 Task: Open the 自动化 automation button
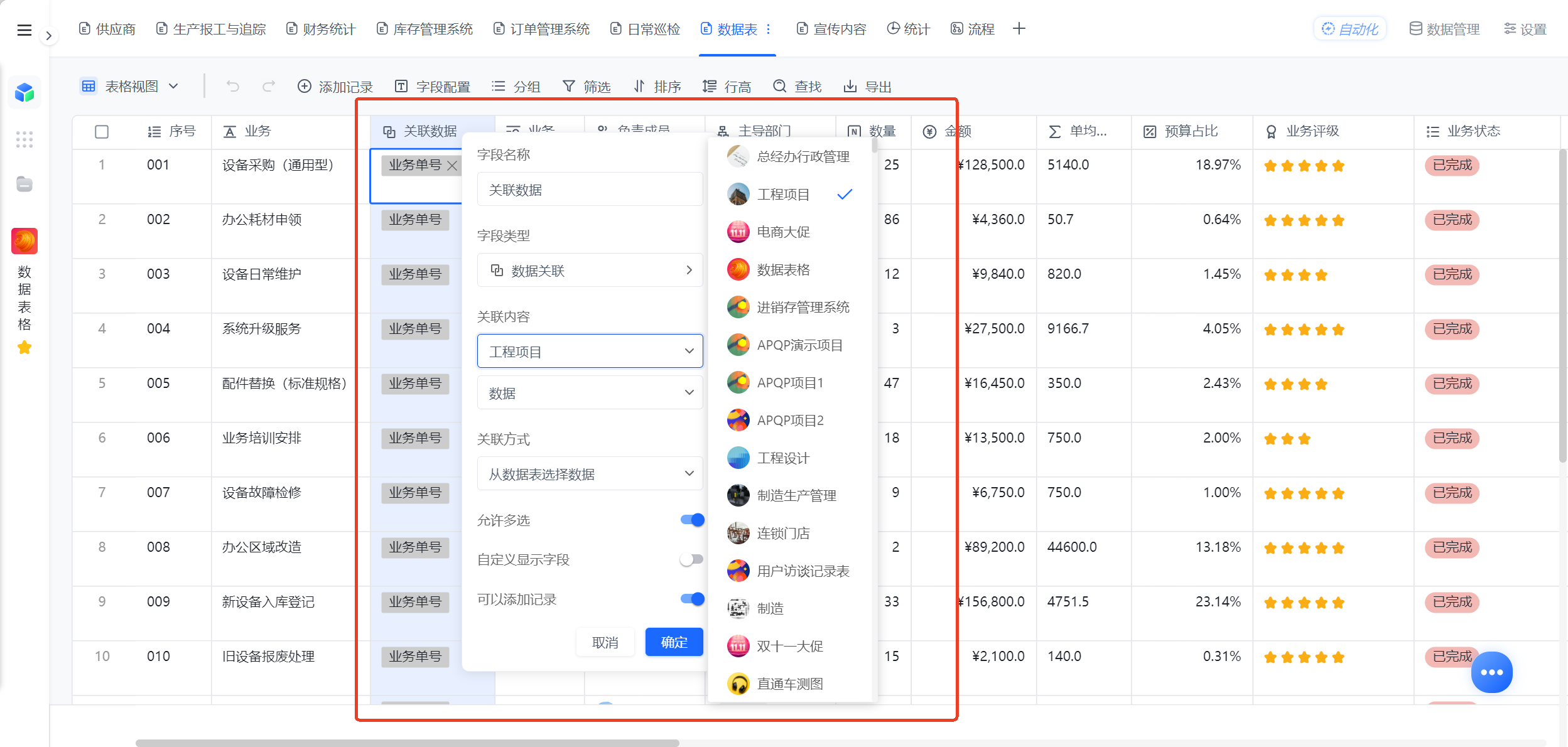click(x=1350, y=29)
